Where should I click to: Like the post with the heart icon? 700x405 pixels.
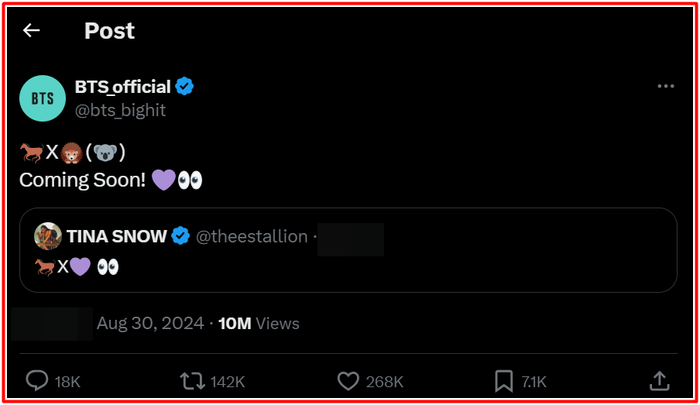348,380
